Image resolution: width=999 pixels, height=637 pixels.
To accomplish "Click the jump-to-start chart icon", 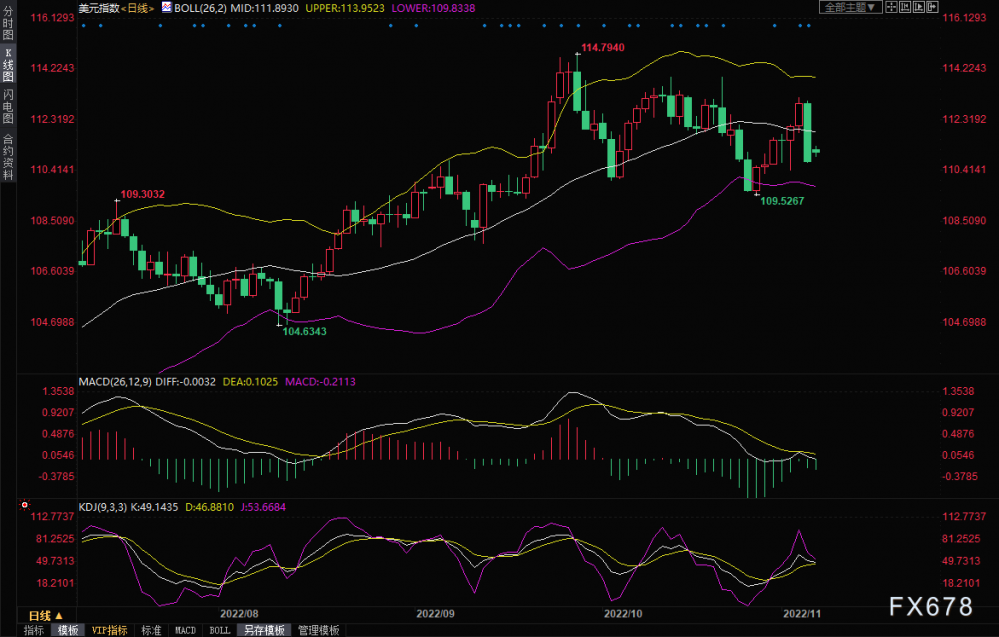I will 905,7.
